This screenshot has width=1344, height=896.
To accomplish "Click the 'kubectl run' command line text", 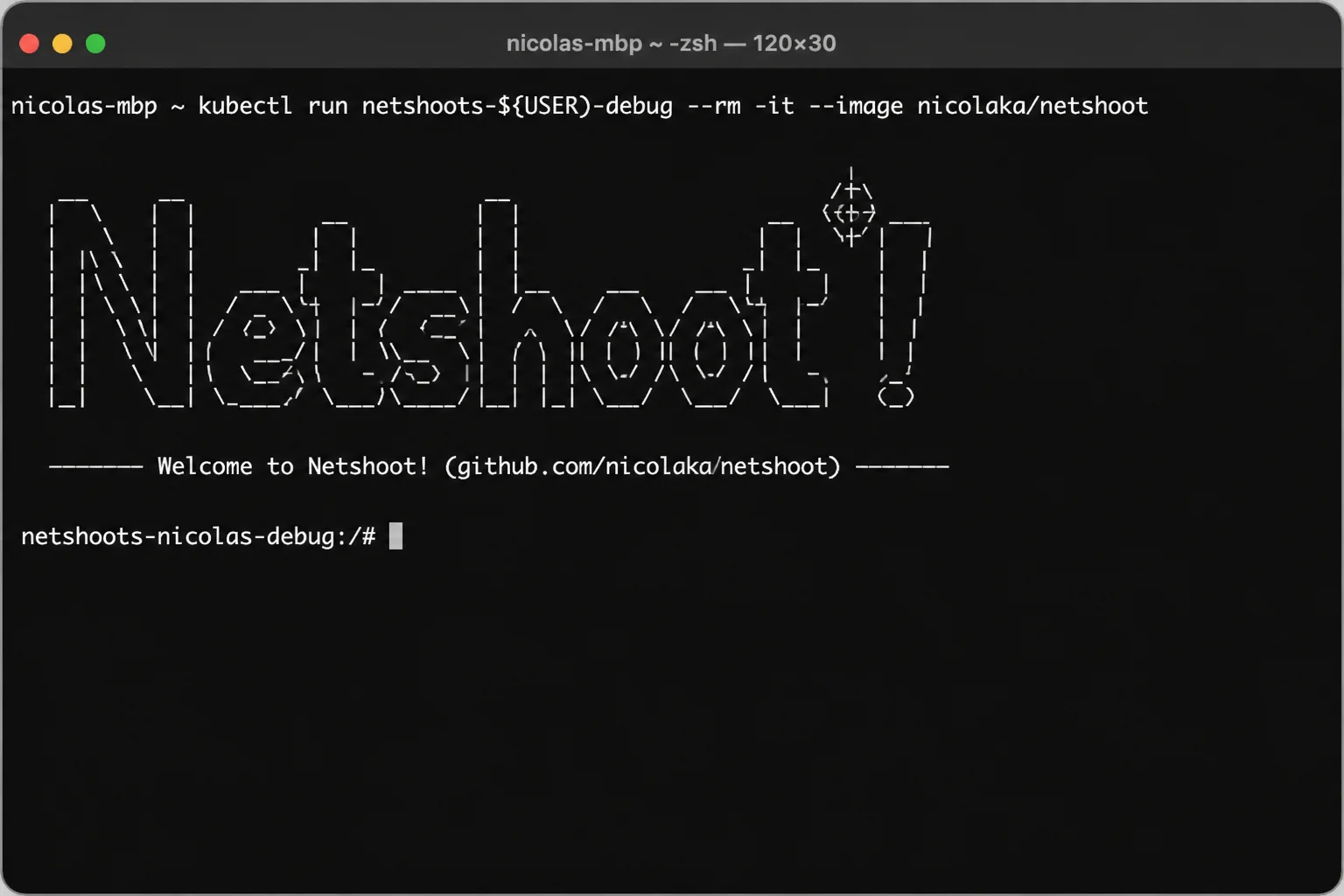I will [273, 106].
